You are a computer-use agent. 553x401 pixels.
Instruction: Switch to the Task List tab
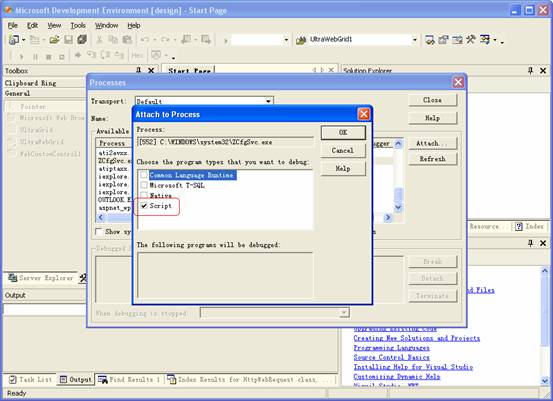click(x=30, y=379)
